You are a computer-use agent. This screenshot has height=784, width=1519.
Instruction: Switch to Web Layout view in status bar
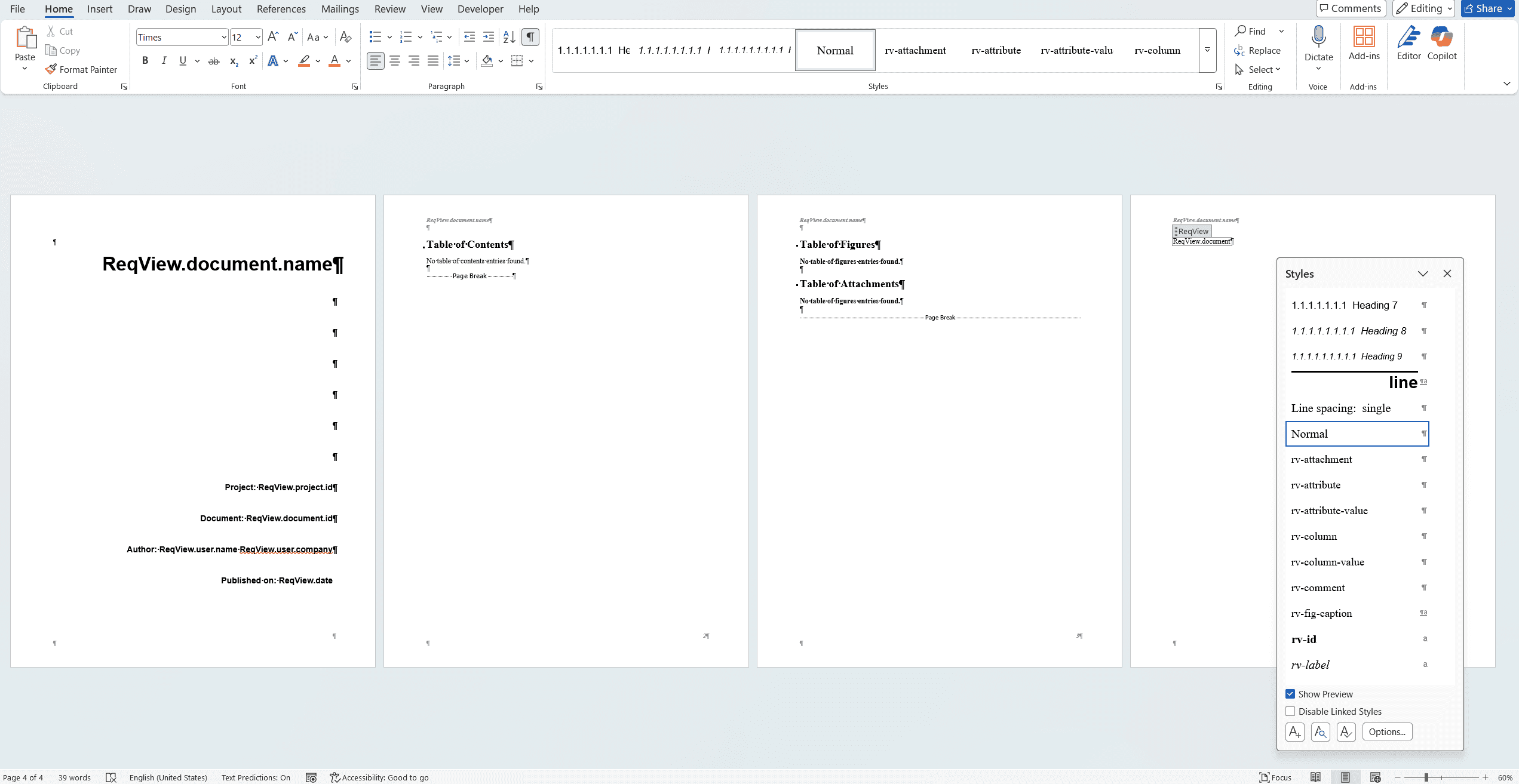[x=1375, y=777]
